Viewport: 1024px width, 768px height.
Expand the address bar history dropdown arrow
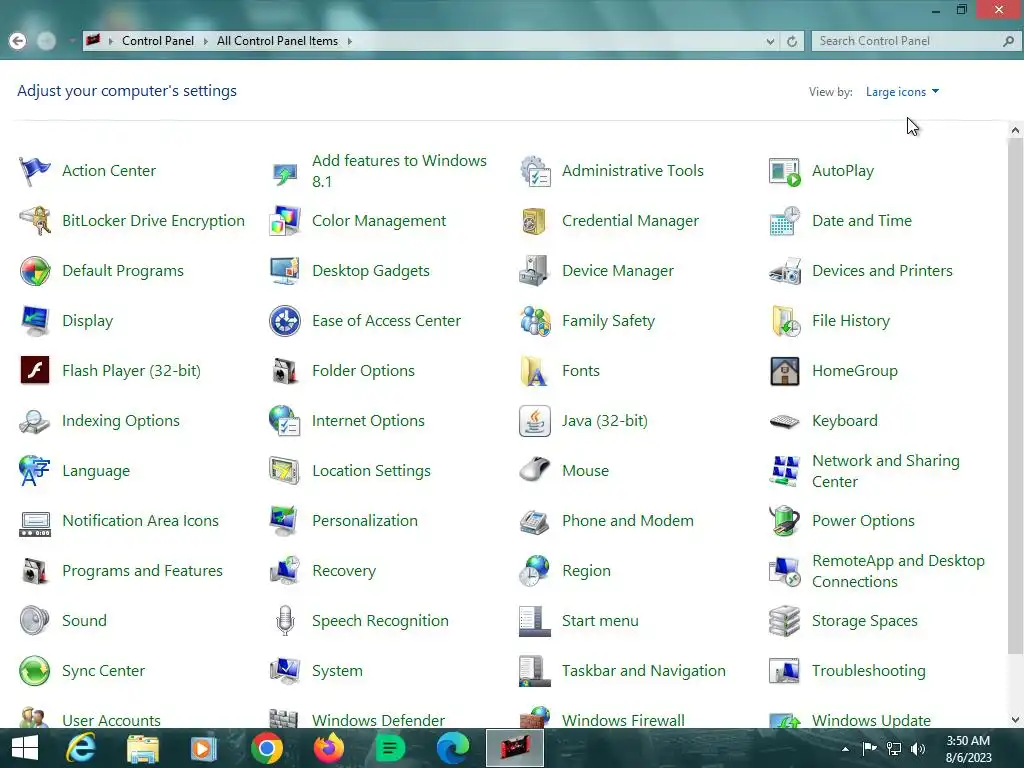point(771,41)
